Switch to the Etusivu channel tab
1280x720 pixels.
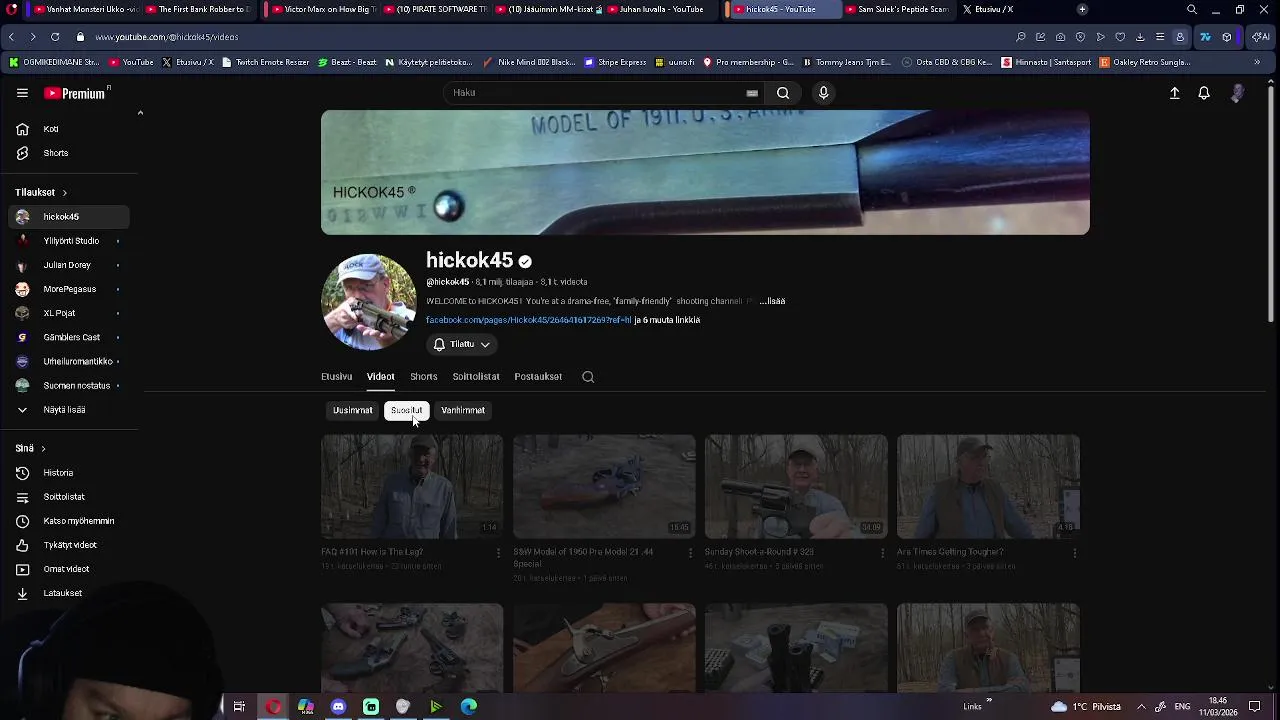click(336, 377)
